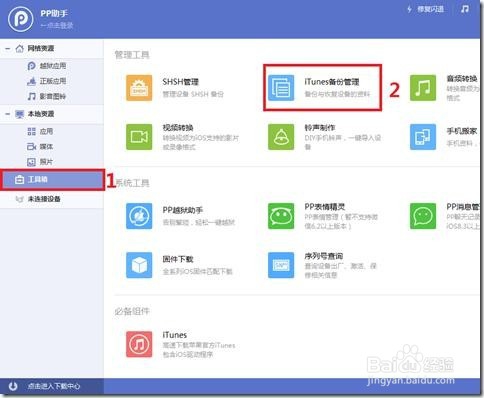Open the 工具箱 toolbox item
484x398 pixels.
point(53,180)
